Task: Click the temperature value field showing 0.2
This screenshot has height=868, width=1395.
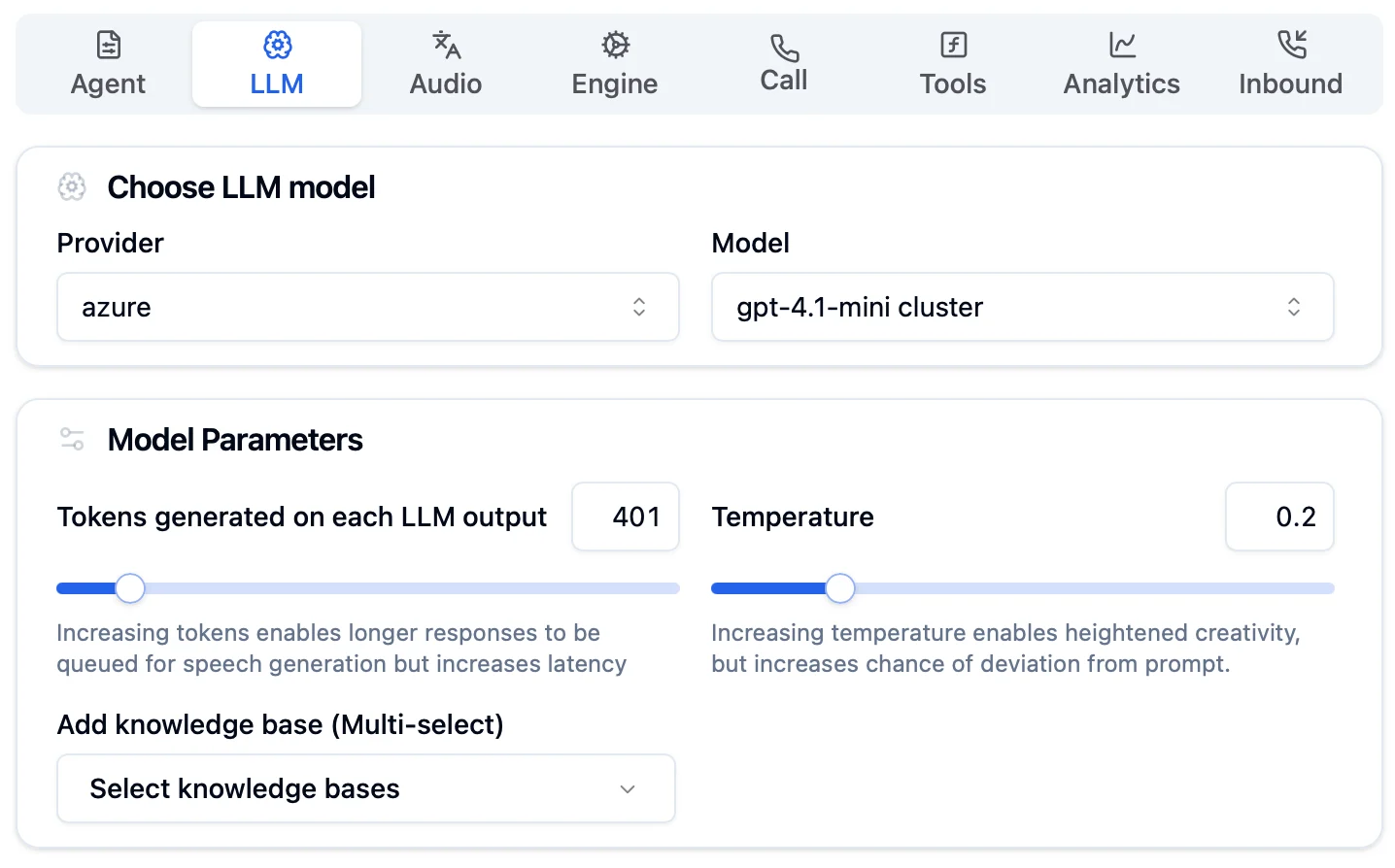Action: click(x=1279, y=517)
